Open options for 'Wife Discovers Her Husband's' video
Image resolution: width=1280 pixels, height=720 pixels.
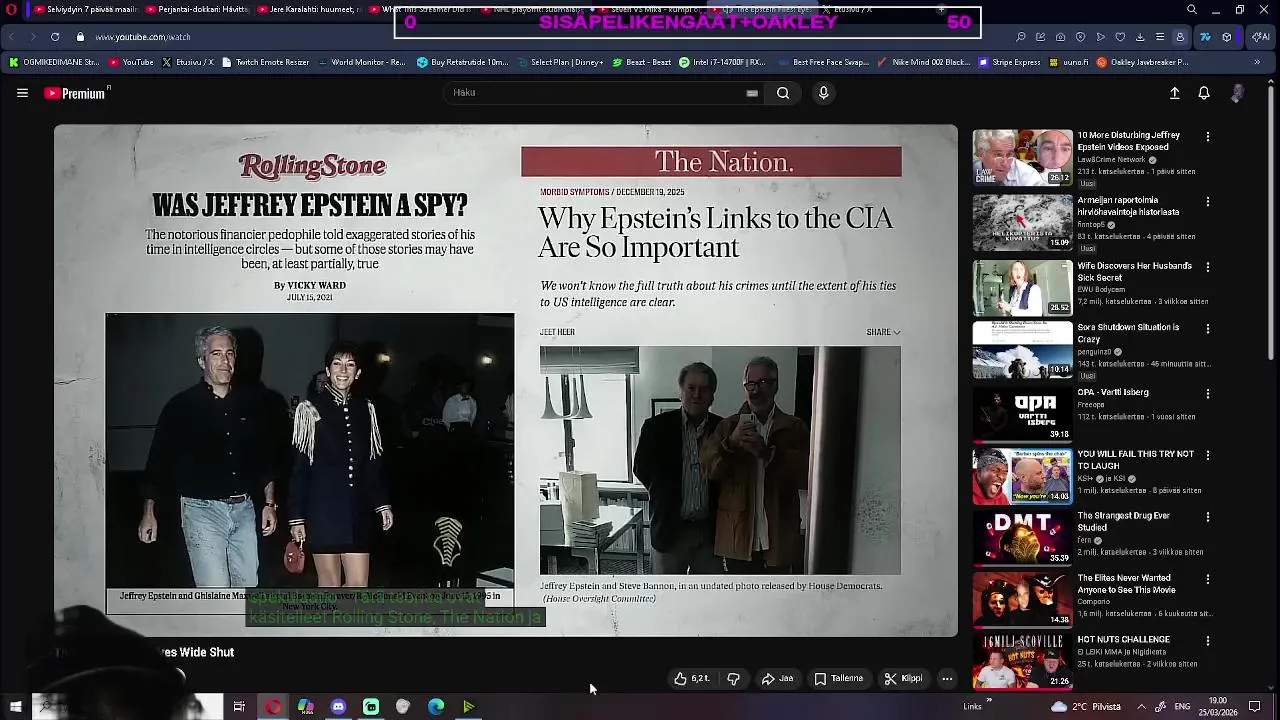pos(1208,268)
